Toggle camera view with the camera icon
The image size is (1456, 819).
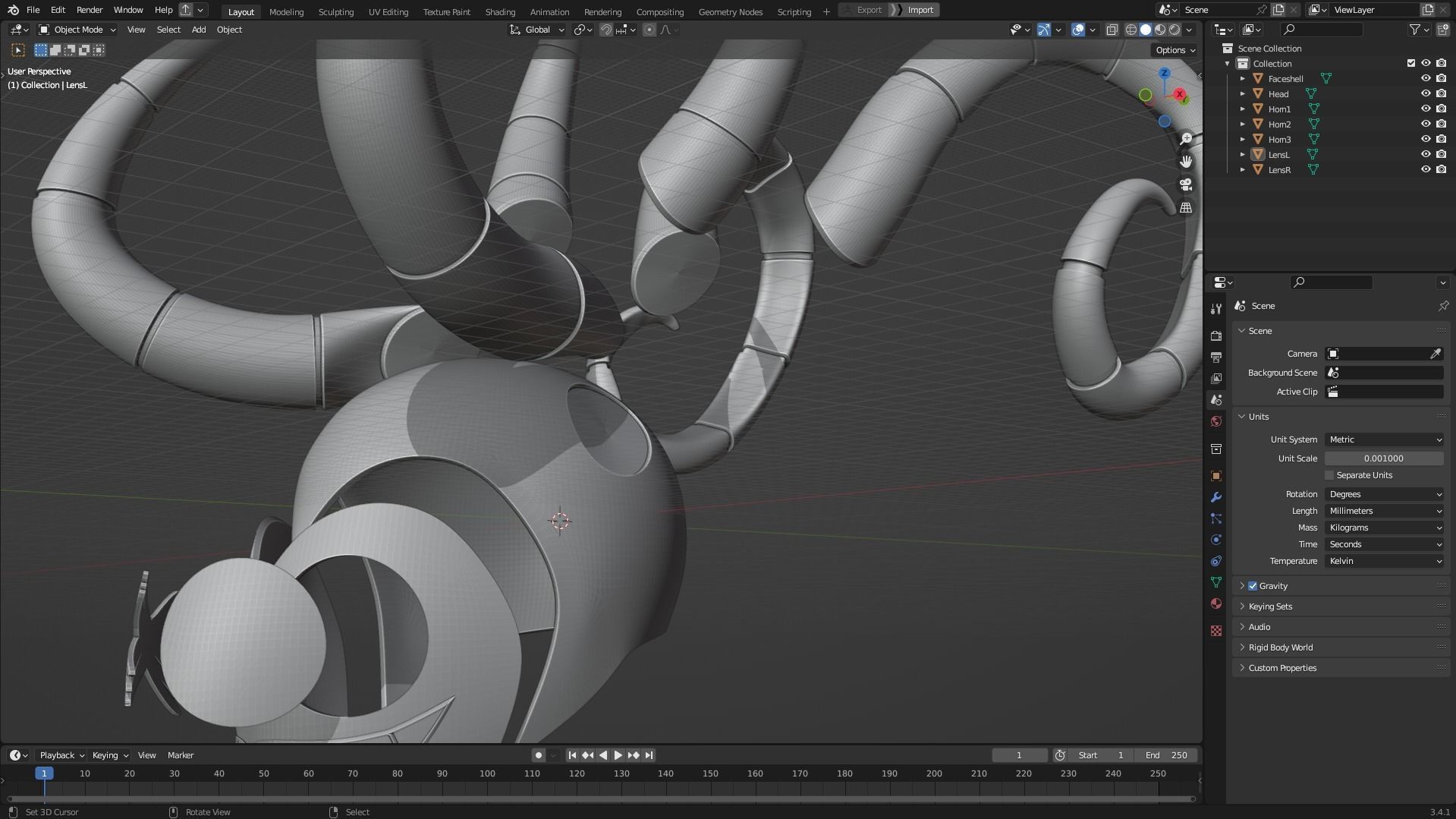1186,184
